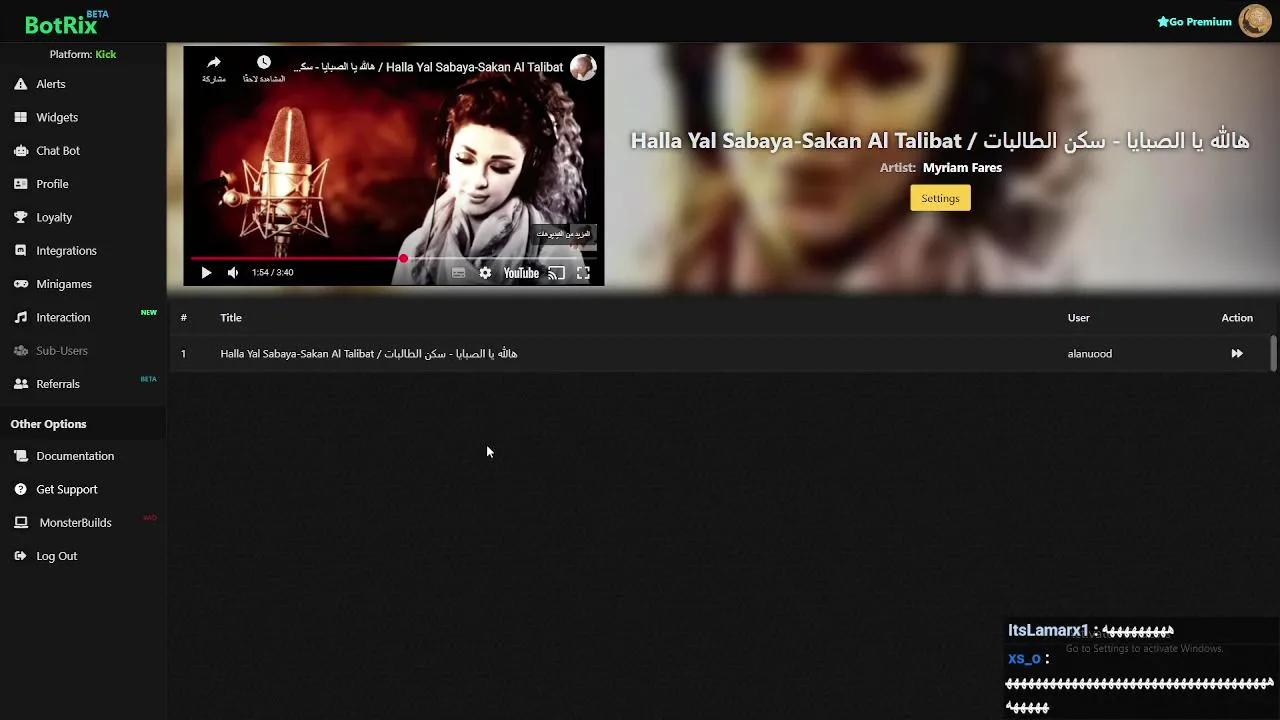Click the video title in the player
This screenshot has width=1280, height=720.
pyautogui.click(x=428, y=67)
